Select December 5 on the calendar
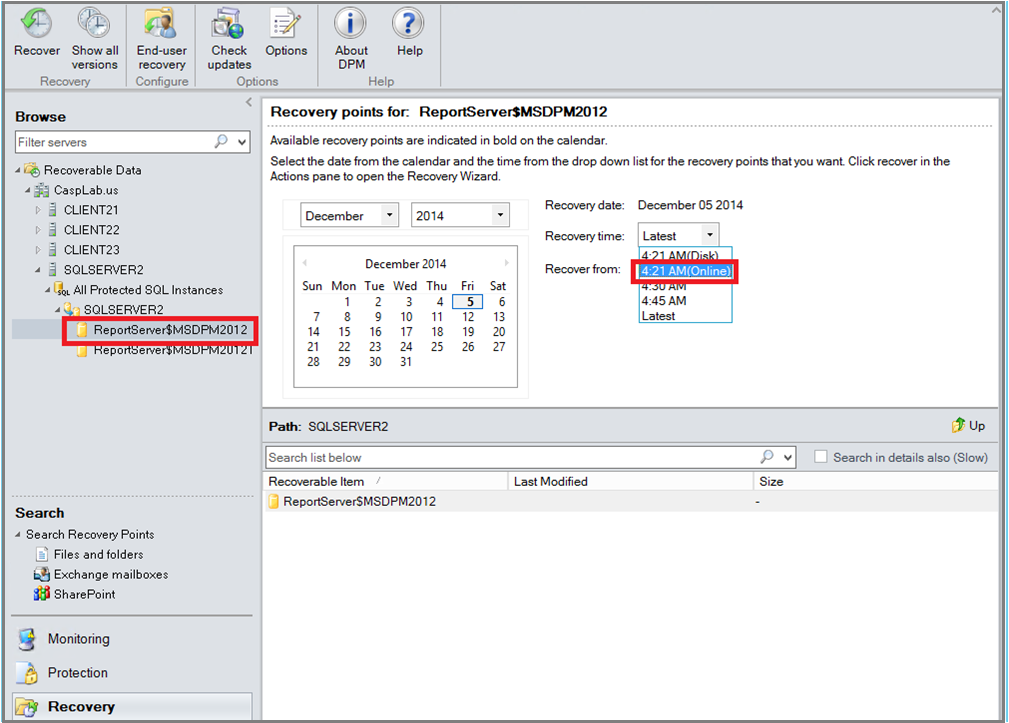 tap(468, 301)
